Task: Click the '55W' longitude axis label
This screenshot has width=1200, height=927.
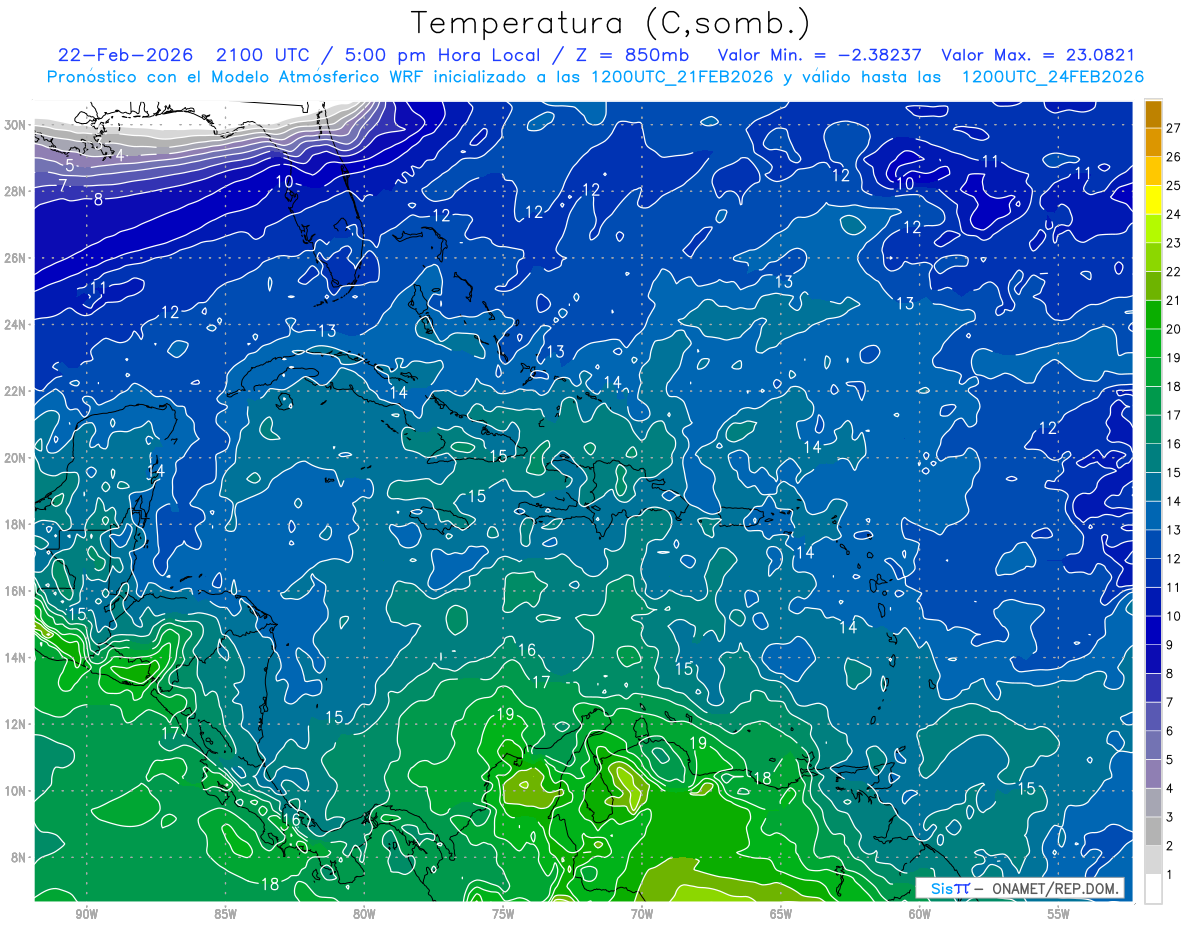Action: tap(1059, 915)
